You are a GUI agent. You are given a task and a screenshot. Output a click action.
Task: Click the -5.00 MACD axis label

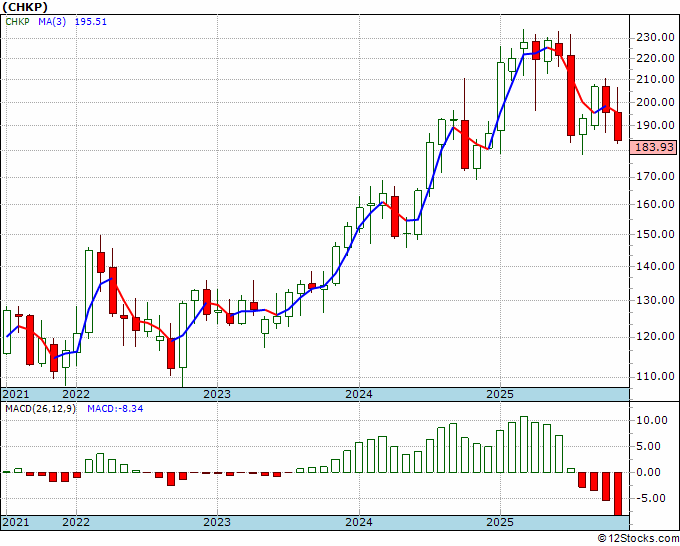(x=652, y=498)
